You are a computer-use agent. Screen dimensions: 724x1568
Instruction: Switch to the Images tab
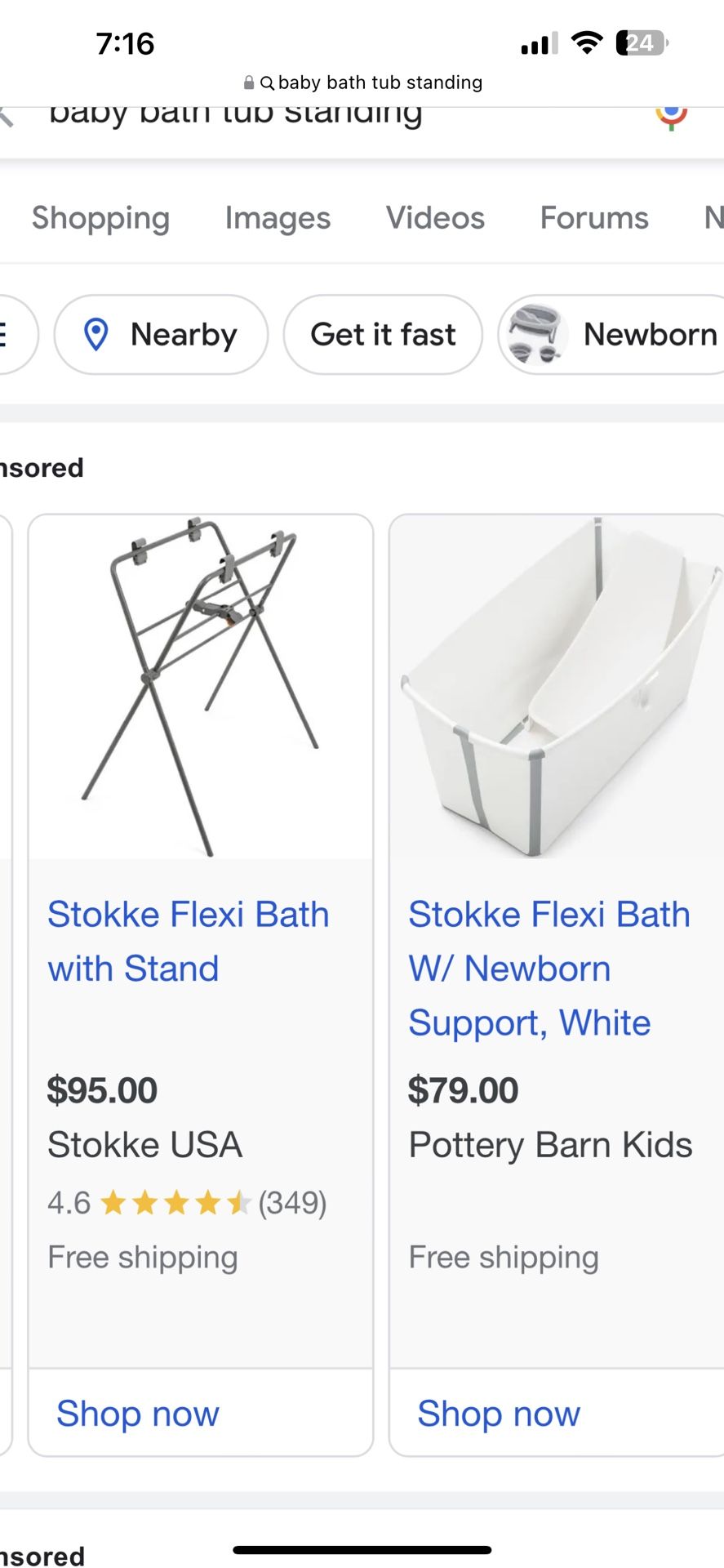tap(277, 217)
